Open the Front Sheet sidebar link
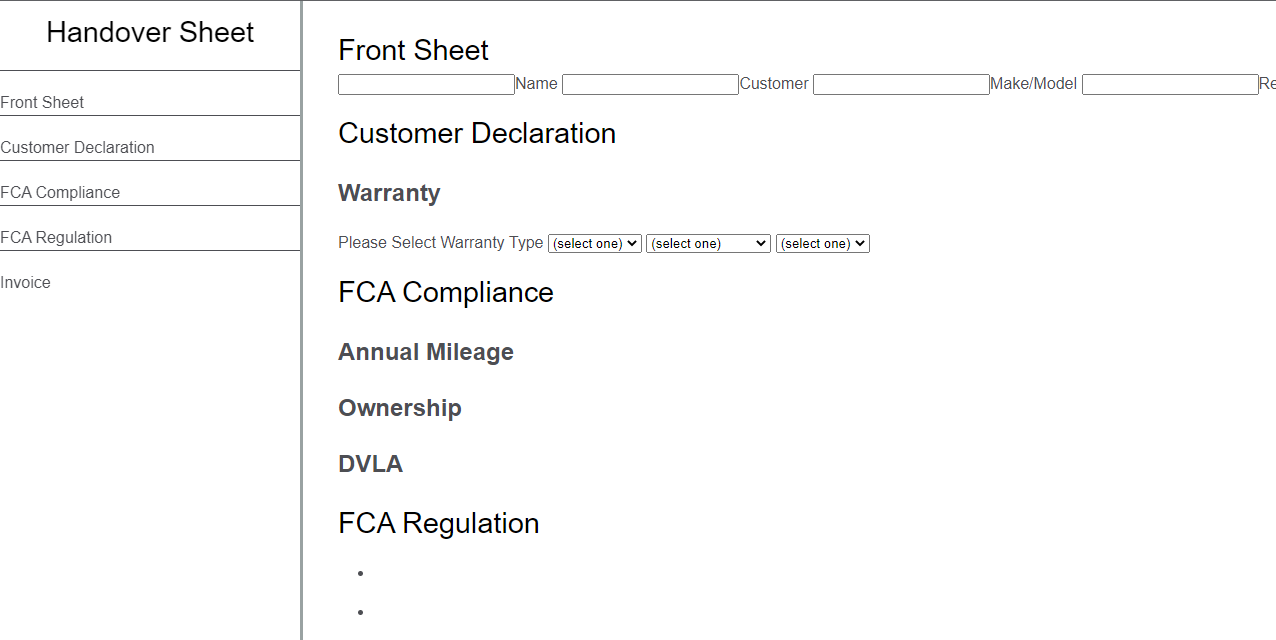This screenshot has height=640, width=1276. (x=42, y=102)
